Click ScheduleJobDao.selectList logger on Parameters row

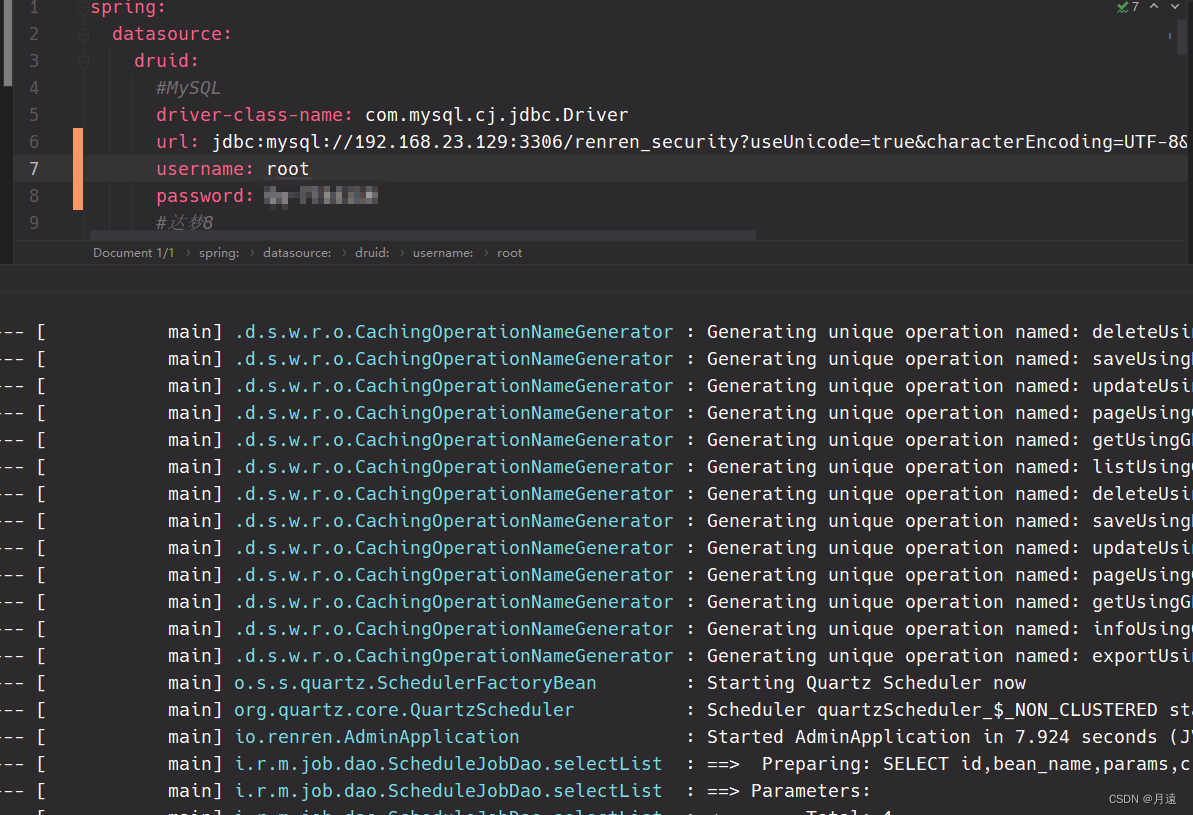[448, 791]
